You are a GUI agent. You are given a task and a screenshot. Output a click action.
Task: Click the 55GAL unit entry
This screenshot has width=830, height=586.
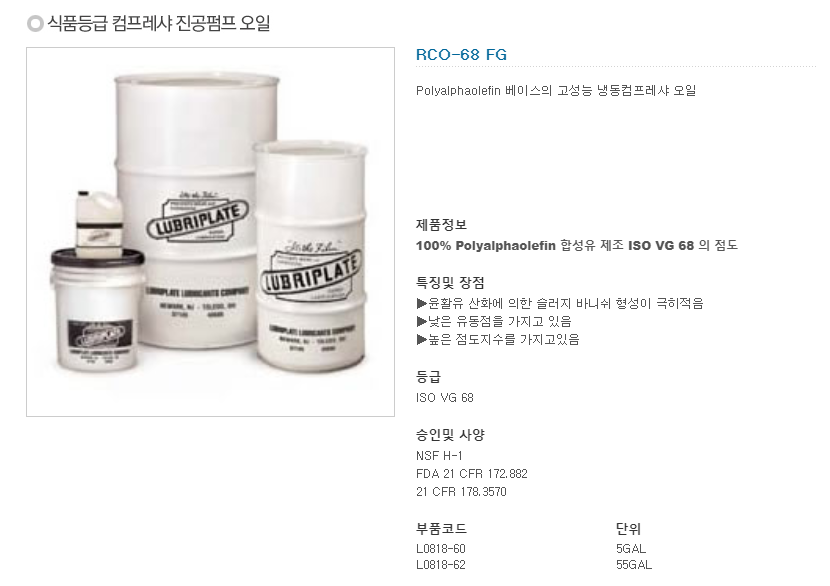click(634, 565)
